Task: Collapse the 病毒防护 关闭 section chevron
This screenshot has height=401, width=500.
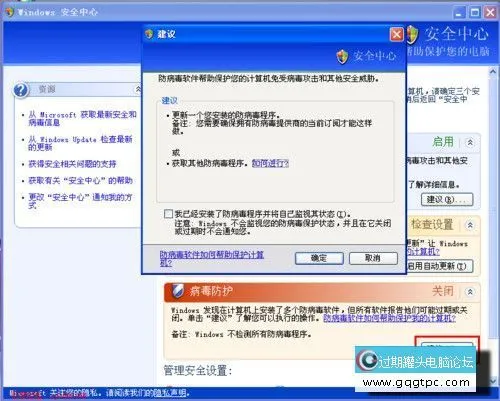Action: tap(470, 292)
